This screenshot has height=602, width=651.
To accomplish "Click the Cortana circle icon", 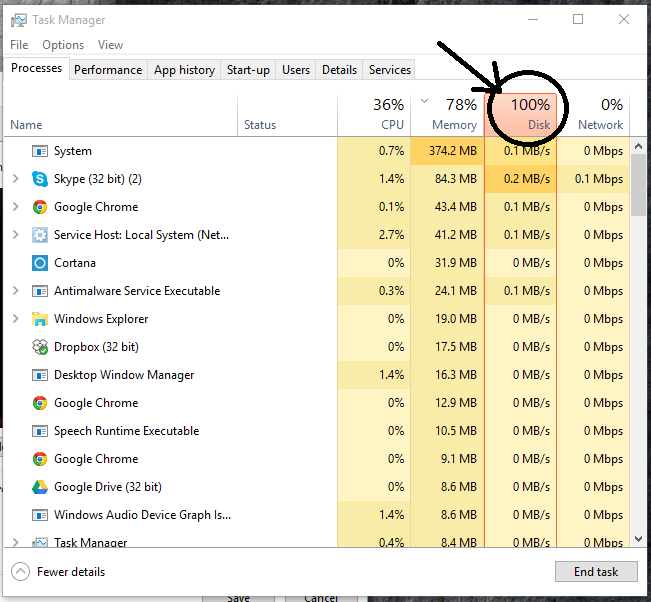I will coord(40,263).
